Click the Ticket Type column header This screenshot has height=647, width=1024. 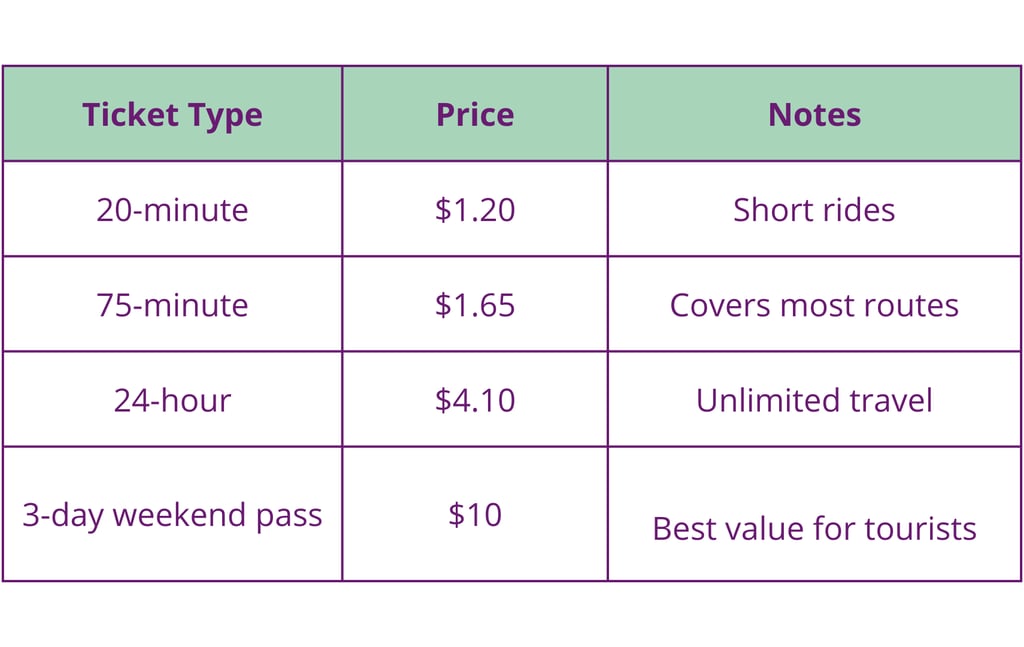coord(172,115)
